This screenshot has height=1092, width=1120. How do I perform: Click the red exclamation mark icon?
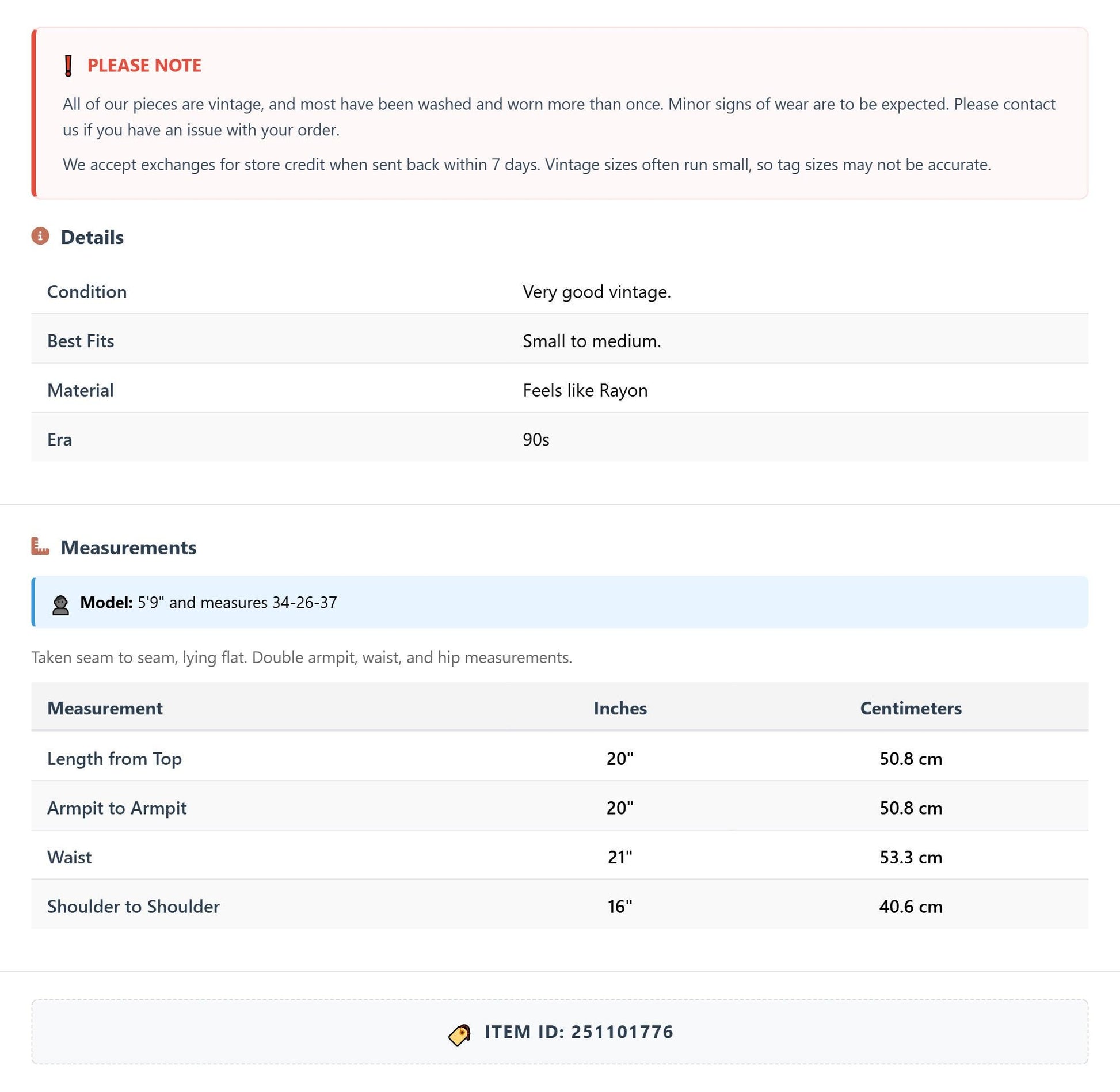click(68, 66)
